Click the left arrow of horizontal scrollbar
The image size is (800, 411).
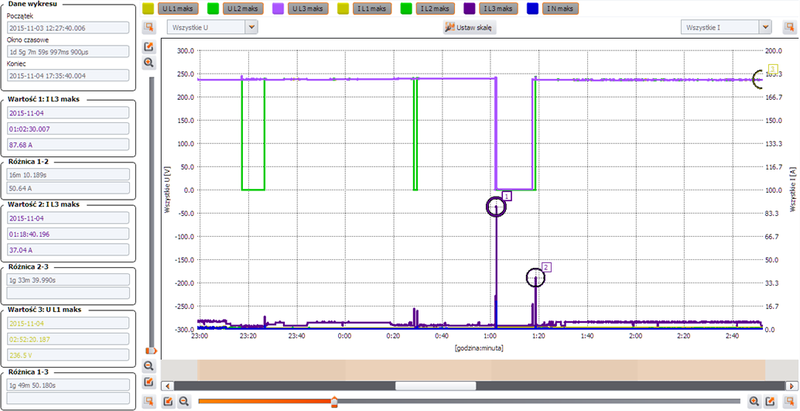click(166, 384)
